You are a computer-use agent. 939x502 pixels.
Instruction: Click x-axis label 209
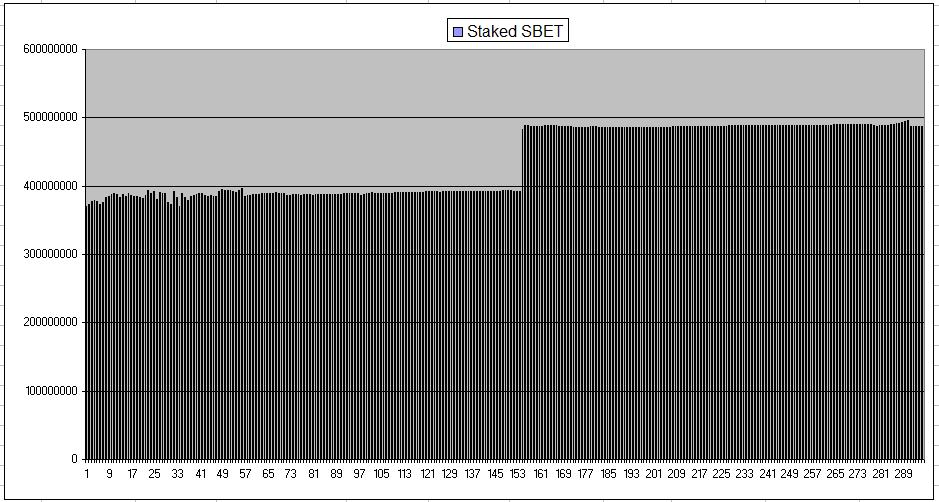[x=676, y=474]
